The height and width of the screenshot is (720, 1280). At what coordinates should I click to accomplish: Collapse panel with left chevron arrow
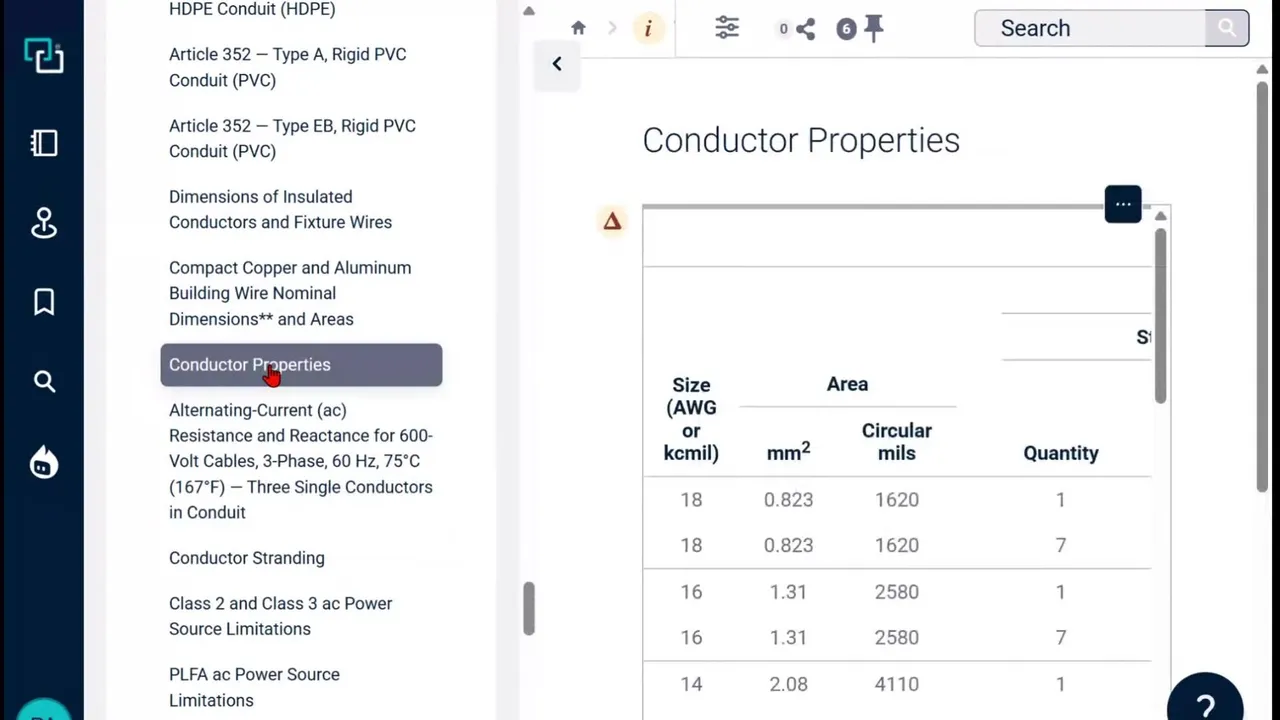tap(557, 64)
